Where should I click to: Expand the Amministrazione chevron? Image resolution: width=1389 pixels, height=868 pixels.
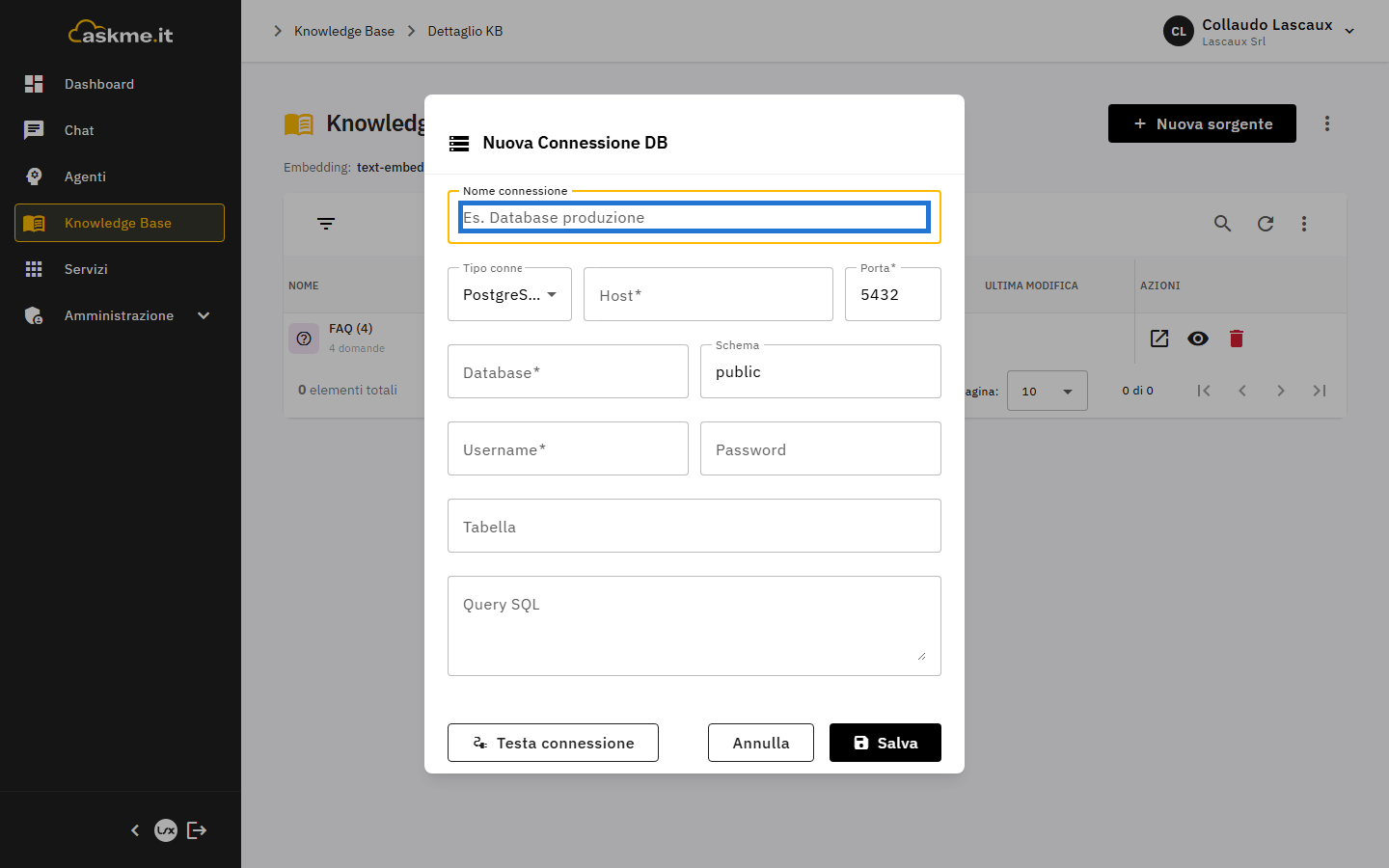tap(204, 315)
